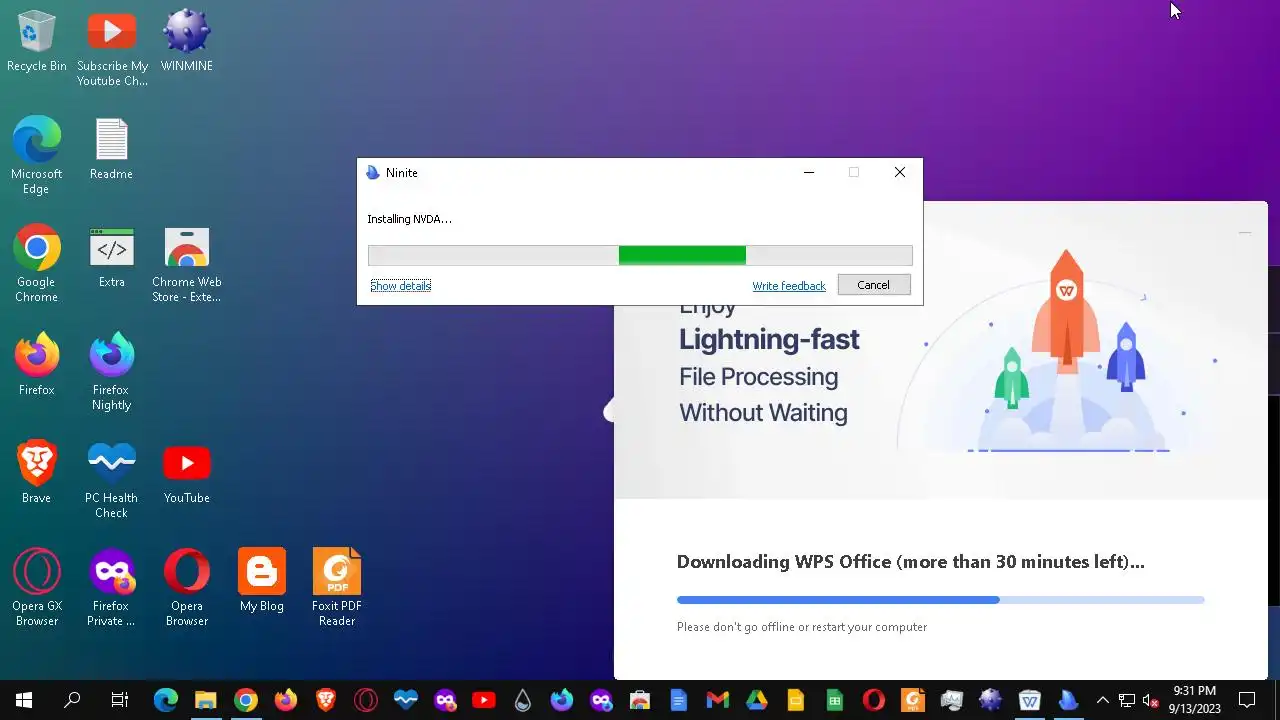Screen dimensions: 1280x720
Task: Launch the WINMINE desktop icon
Action: point(187,41)
